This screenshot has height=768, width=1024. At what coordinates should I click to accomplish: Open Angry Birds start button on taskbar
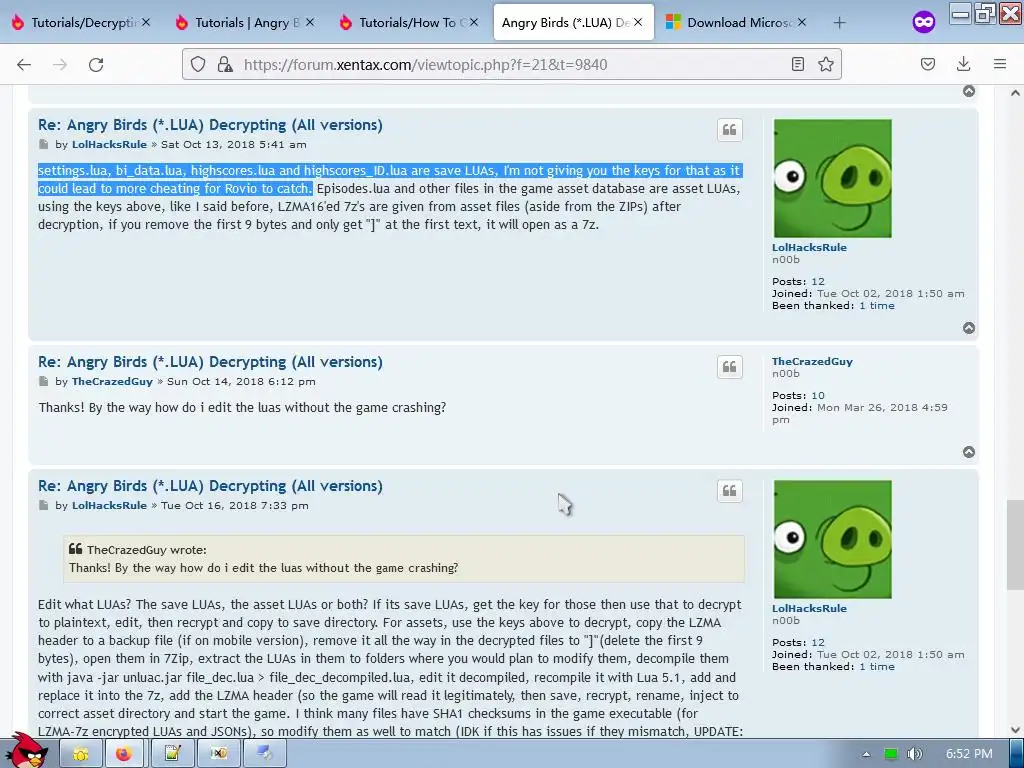(x=26, y=750)
